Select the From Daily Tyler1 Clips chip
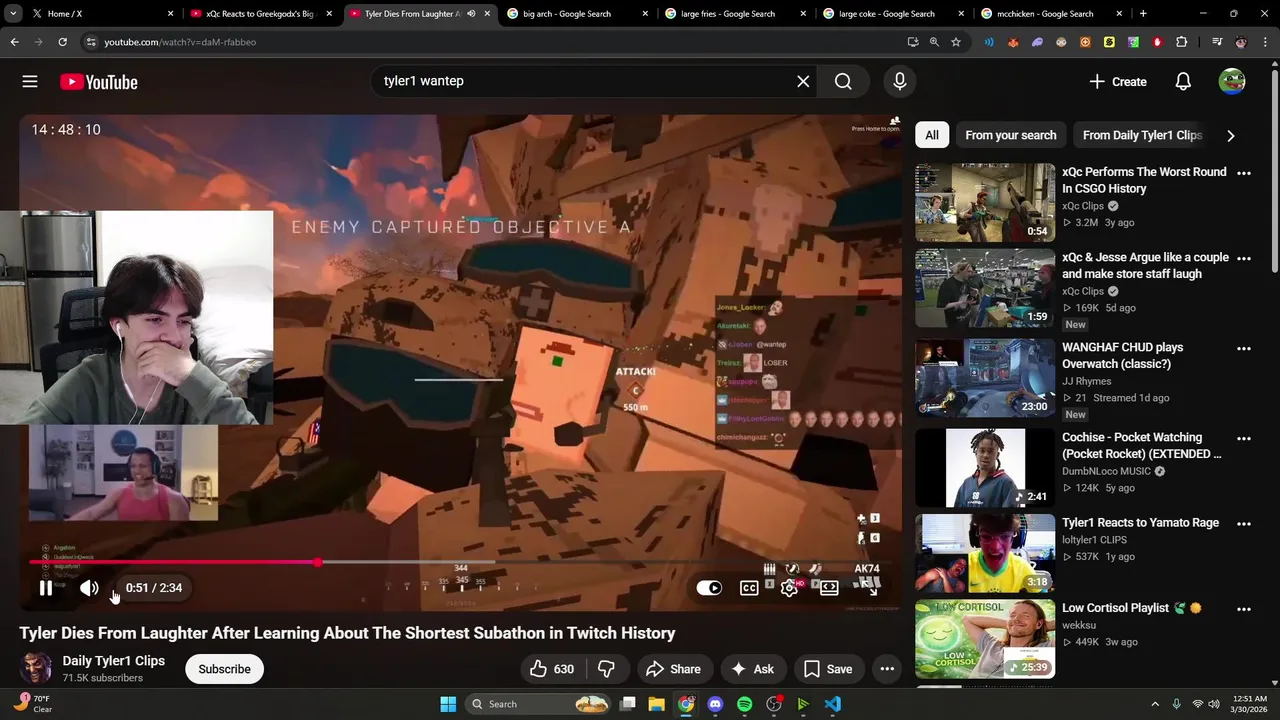 (1142, 135)
